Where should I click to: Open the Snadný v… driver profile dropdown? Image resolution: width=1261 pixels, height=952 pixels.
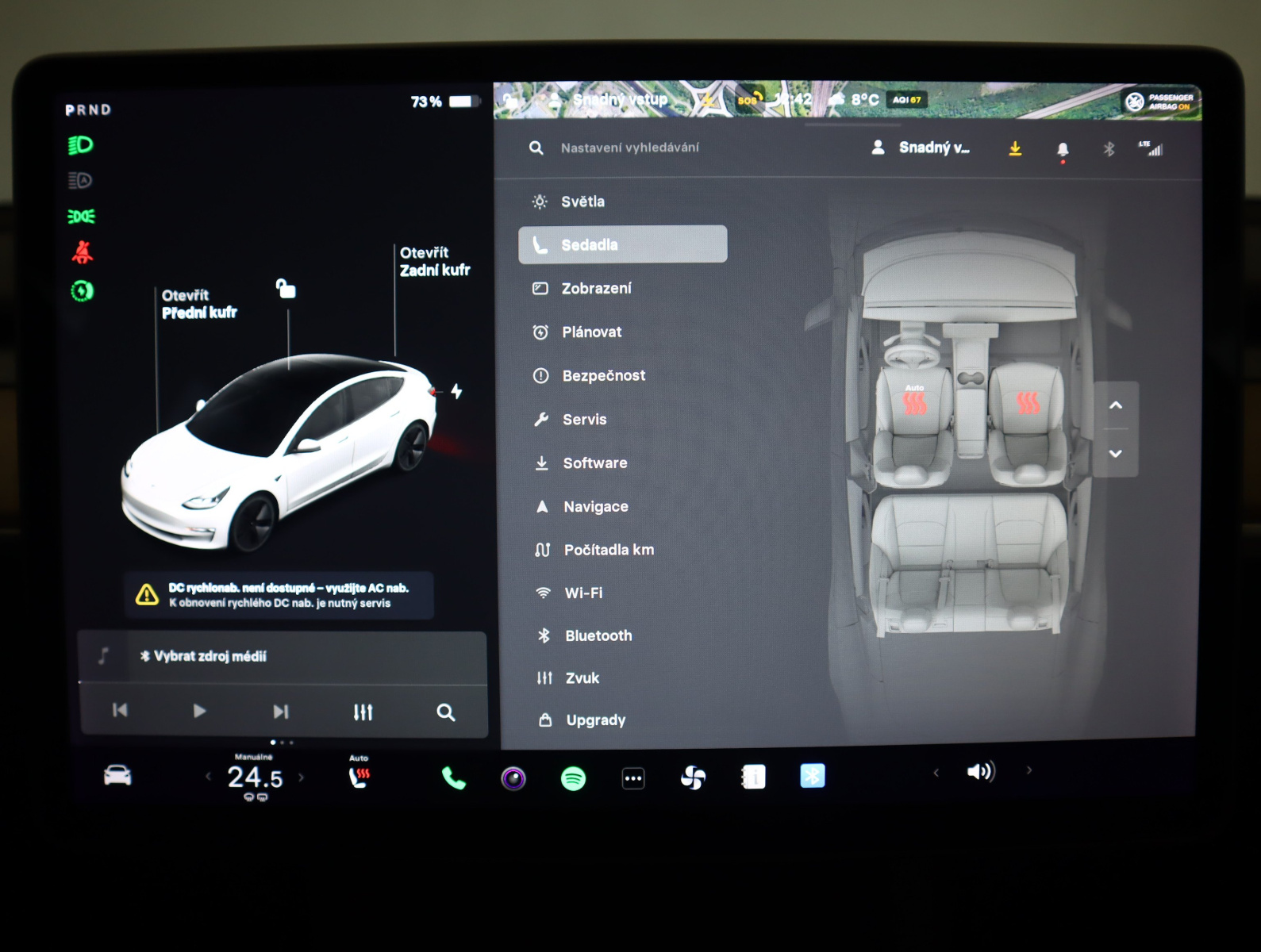(x=921, y=148)
